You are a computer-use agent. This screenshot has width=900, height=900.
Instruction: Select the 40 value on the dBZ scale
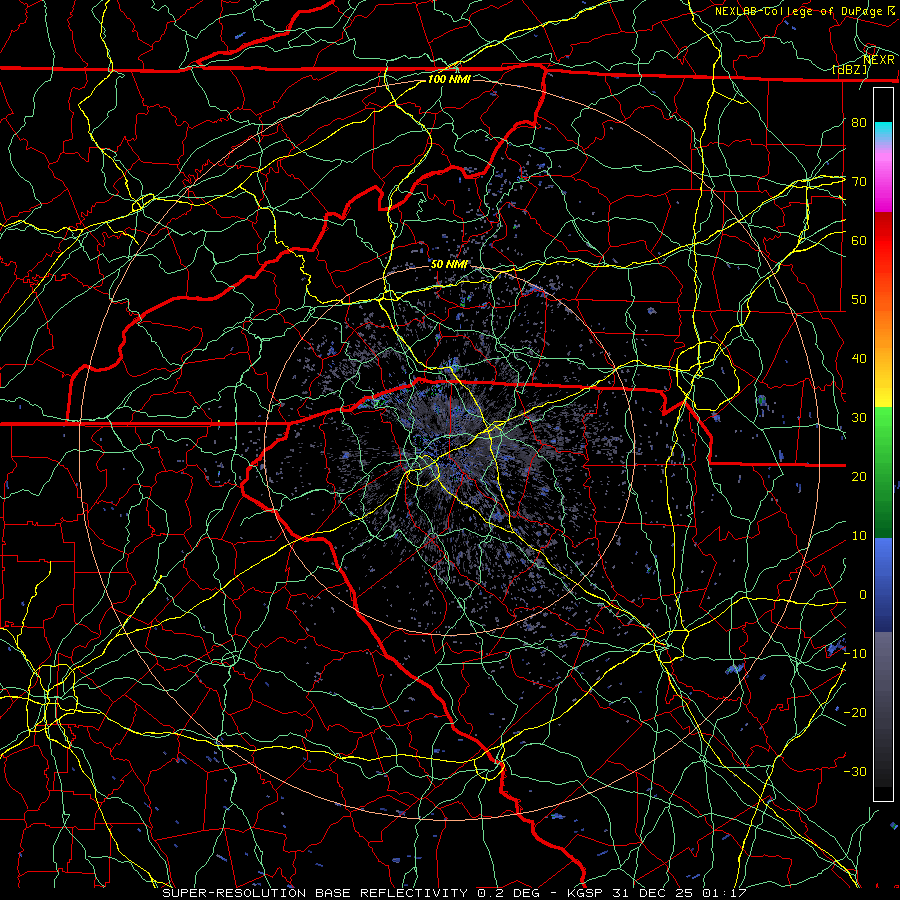(859, 359)
